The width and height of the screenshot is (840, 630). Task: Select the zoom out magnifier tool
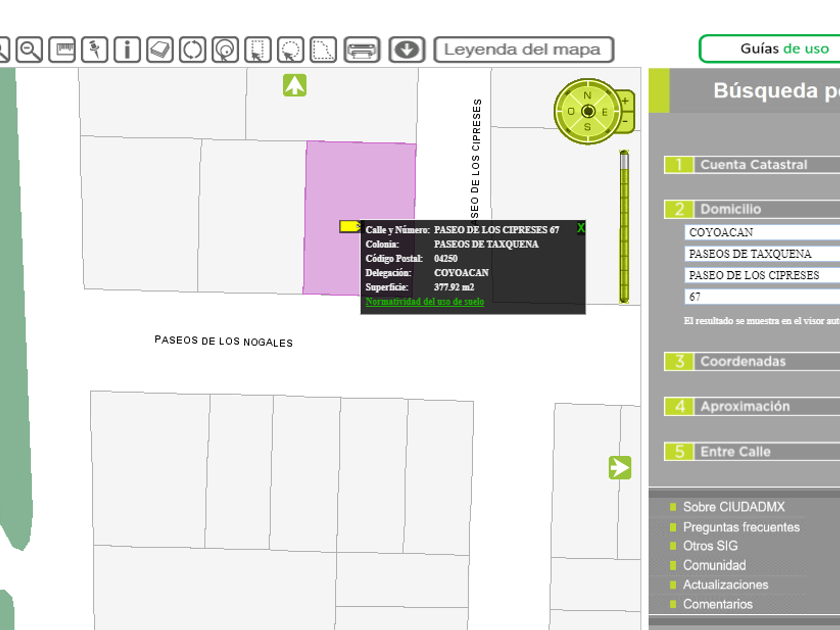[x=29, y=49]
